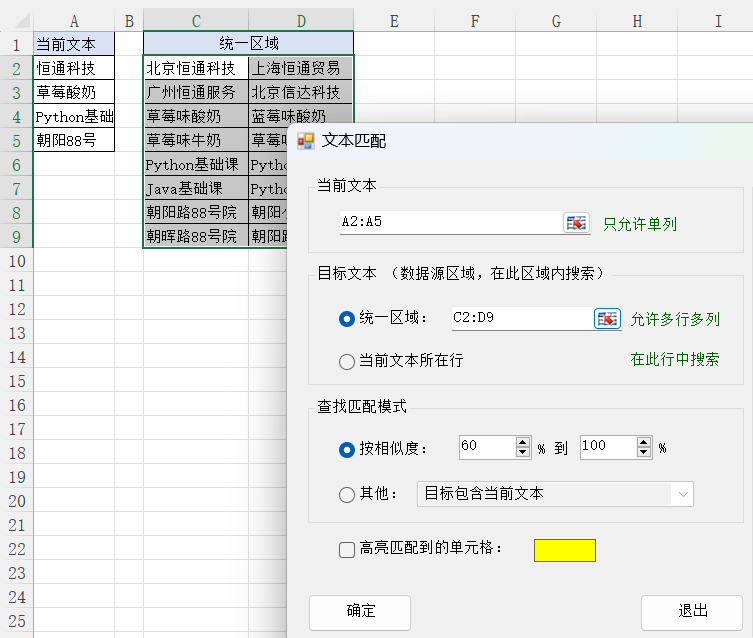Viewport: 753px width, 638px height.
Task: Enable 高亮匹配到的单元格 checkbox
Action: pyautogui.click(x=347, y=549)
